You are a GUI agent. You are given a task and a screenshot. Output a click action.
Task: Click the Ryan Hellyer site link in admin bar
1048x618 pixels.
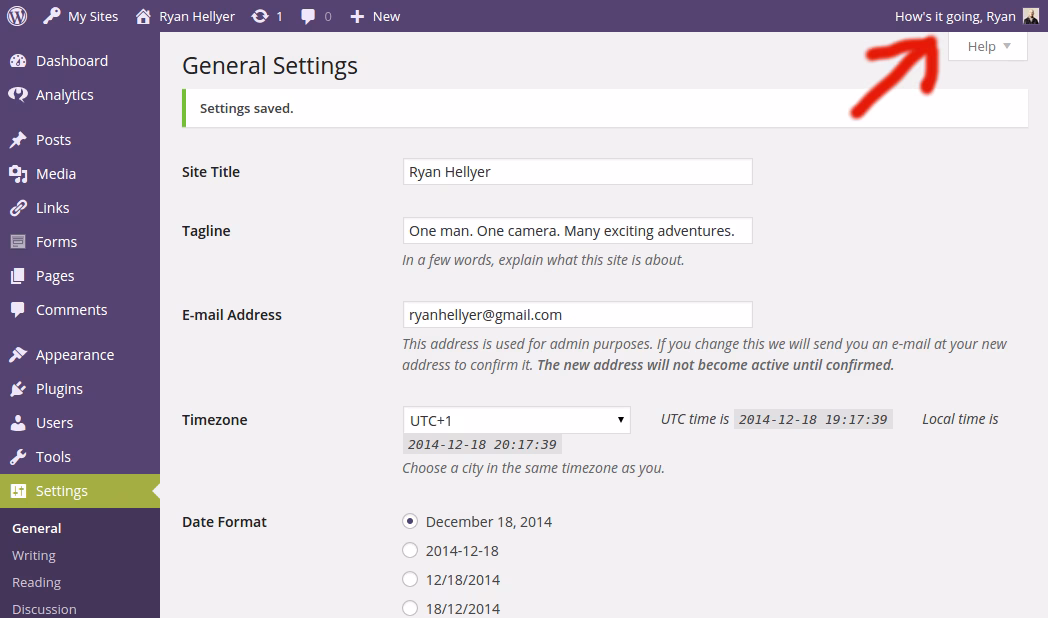tap(186, 16)
